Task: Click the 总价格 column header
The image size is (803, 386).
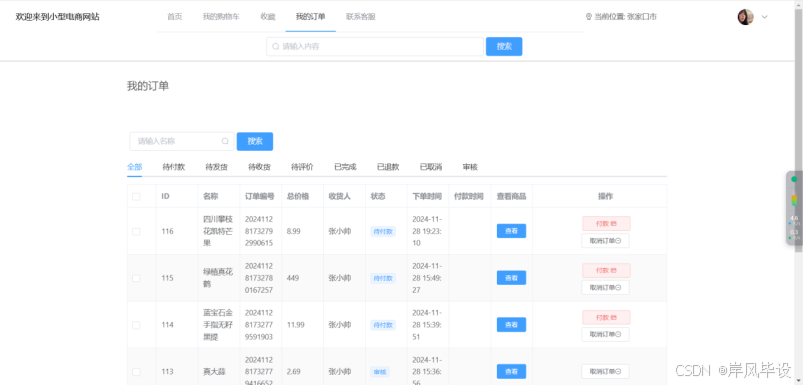Action: click(298, 197)
